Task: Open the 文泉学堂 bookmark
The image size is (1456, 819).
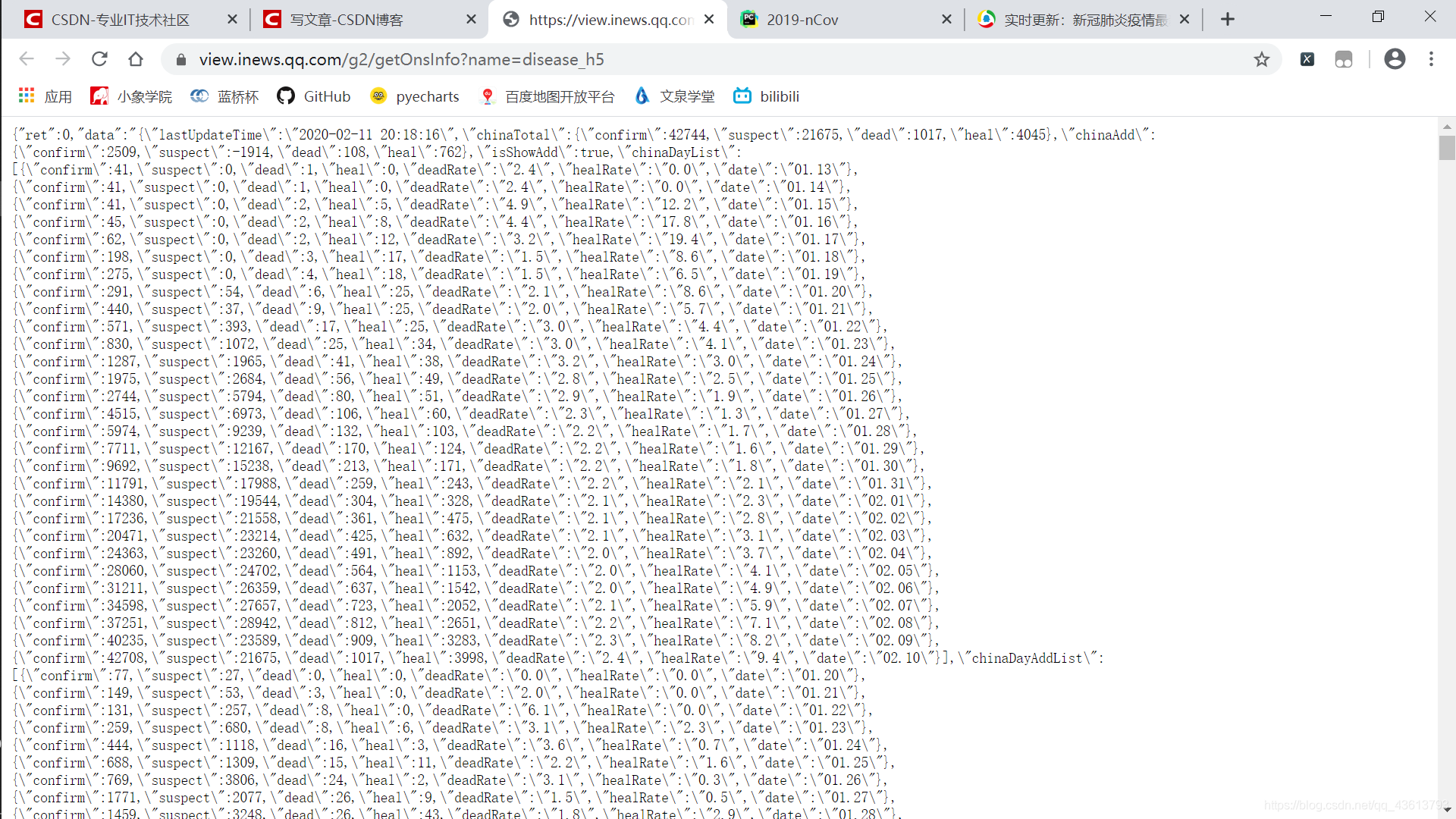Action: (x=675, y=96)
